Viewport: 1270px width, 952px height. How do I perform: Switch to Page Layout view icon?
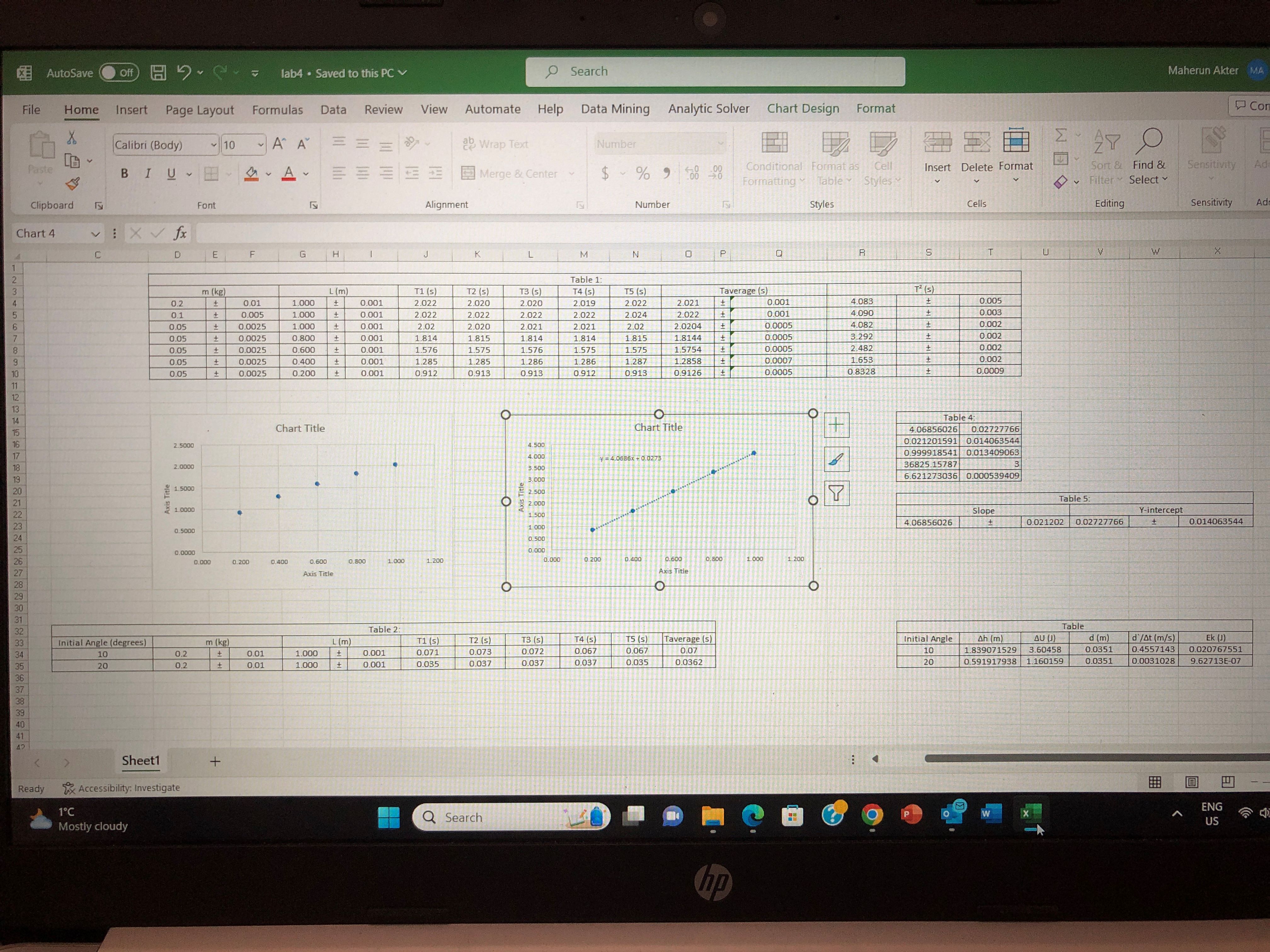1192,782
